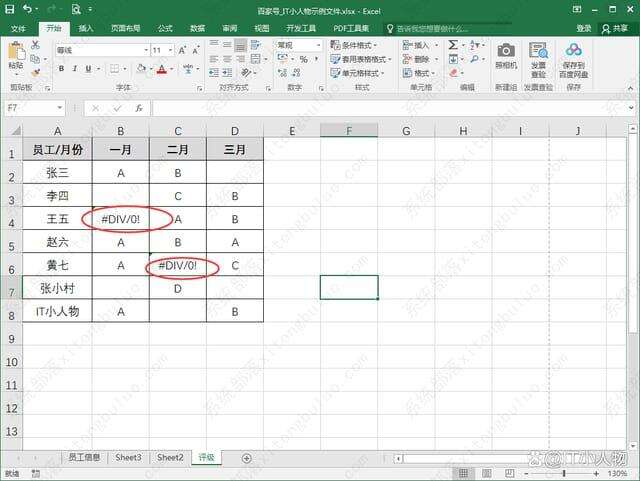Toggle Bottom Align (highlighted)
Viewport: 640px width, 481px height.
pyautogui.click(x=241, y=45)
